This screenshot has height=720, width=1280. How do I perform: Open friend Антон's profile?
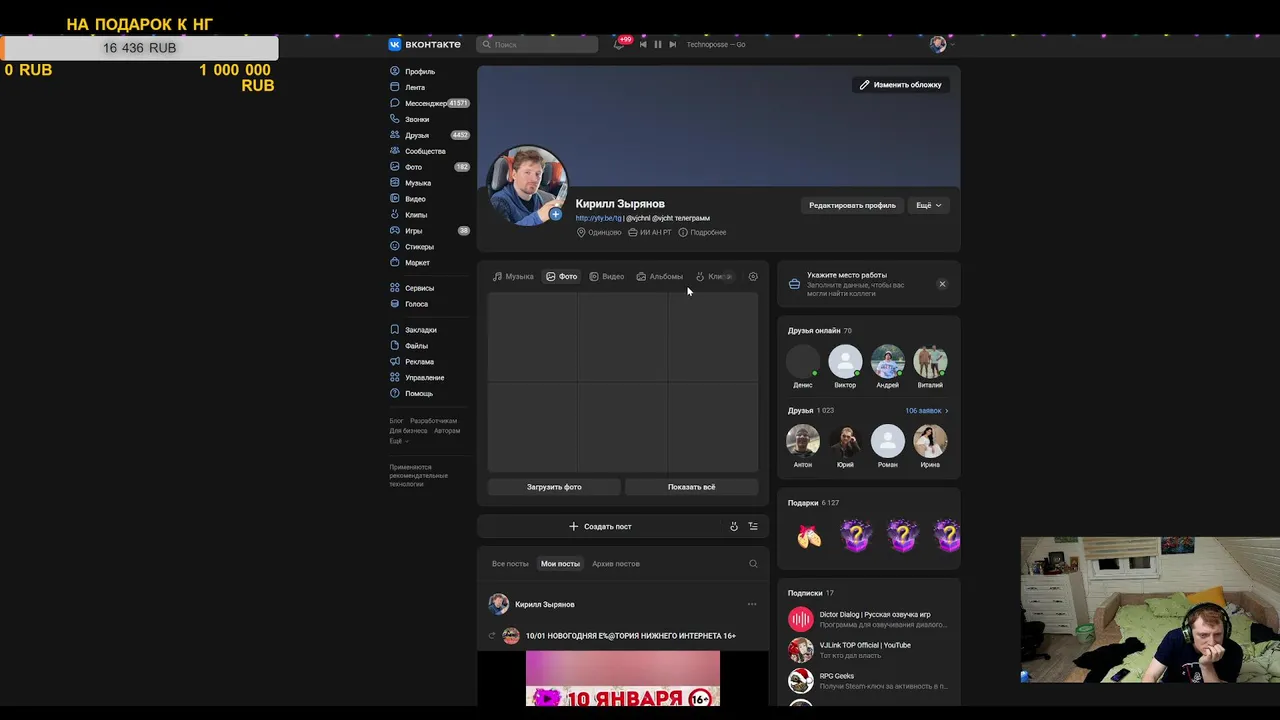tap(803, 447)
